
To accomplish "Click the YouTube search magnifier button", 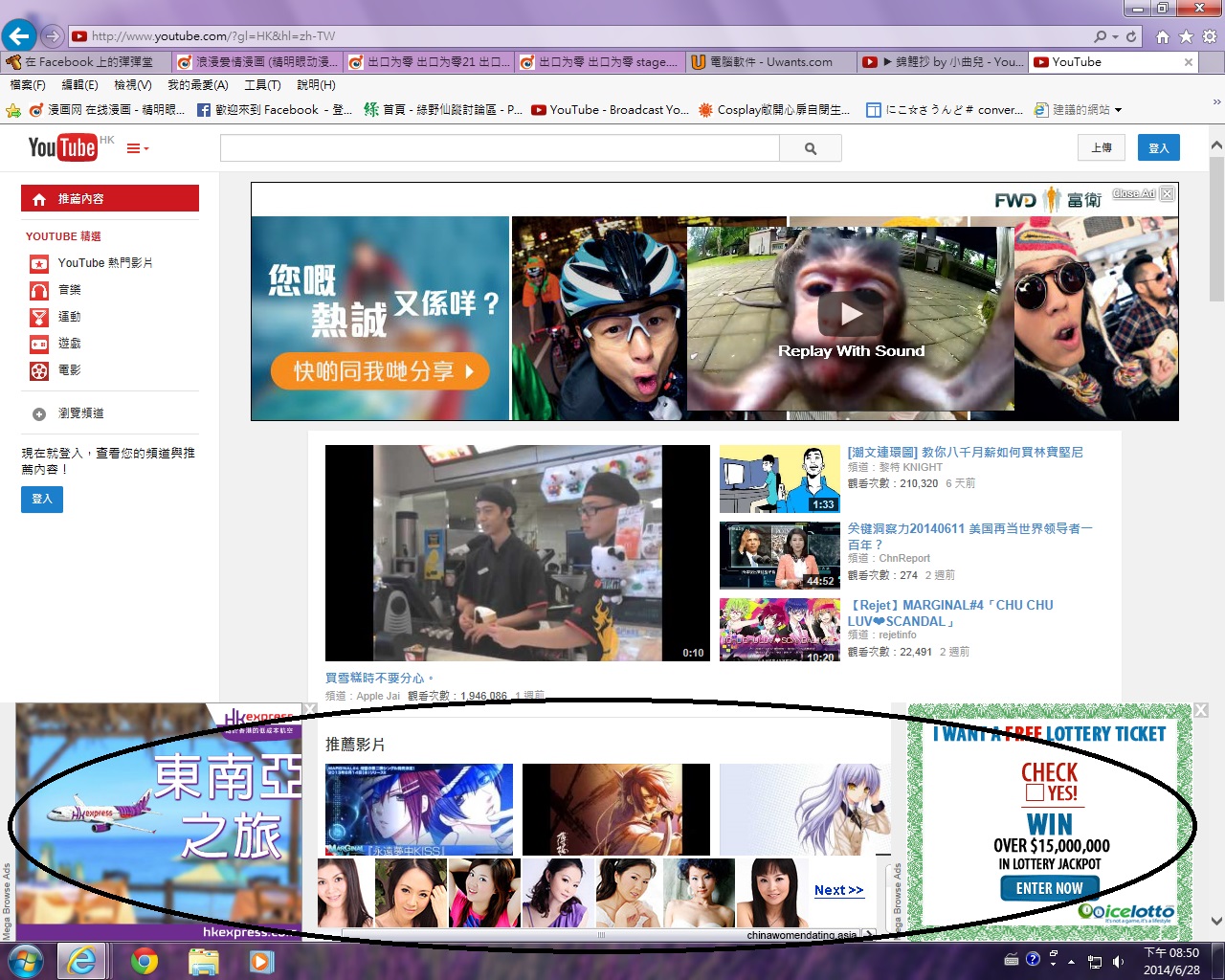I will [811, 148].
